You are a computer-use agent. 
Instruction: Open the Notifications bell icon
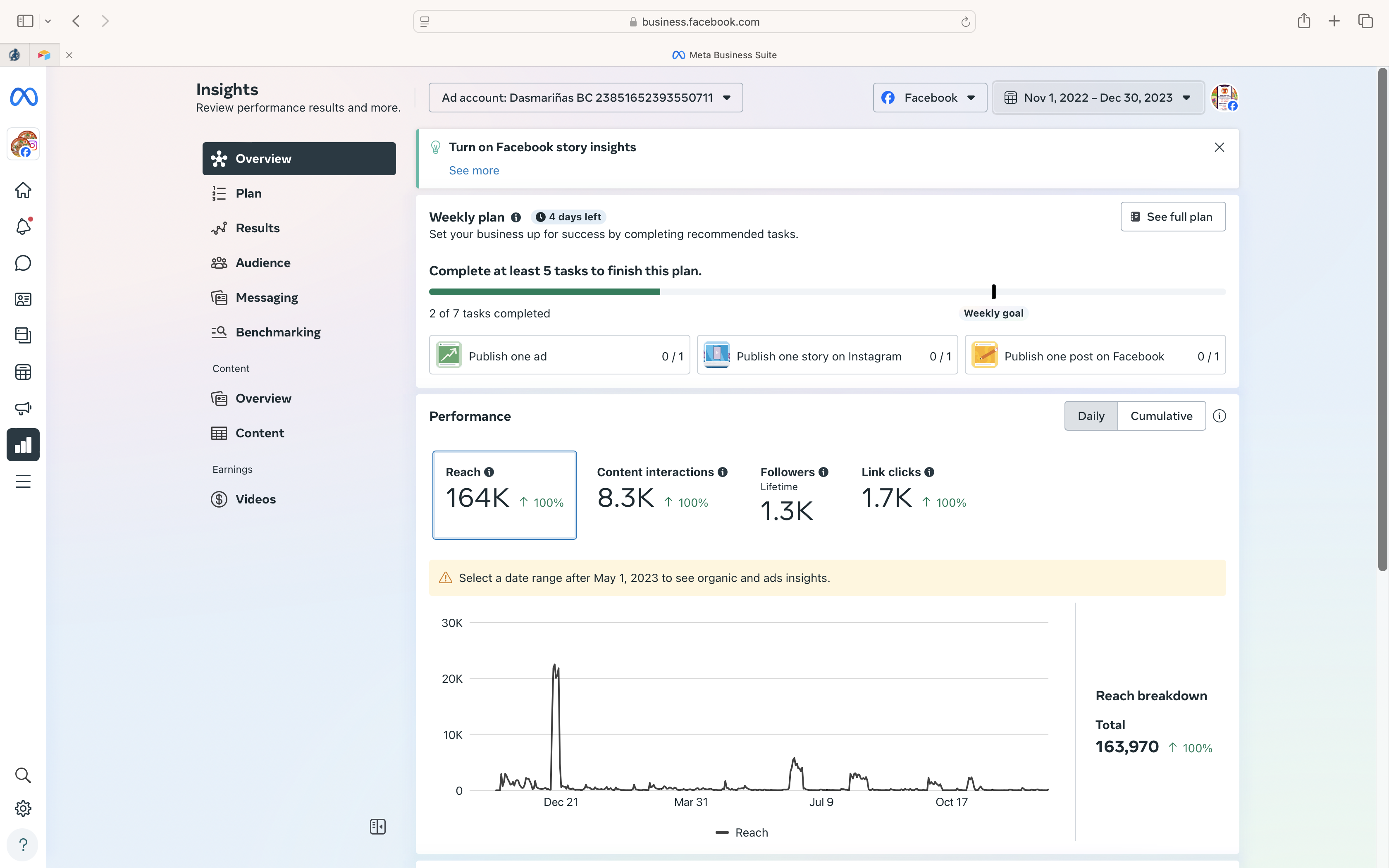23,227
